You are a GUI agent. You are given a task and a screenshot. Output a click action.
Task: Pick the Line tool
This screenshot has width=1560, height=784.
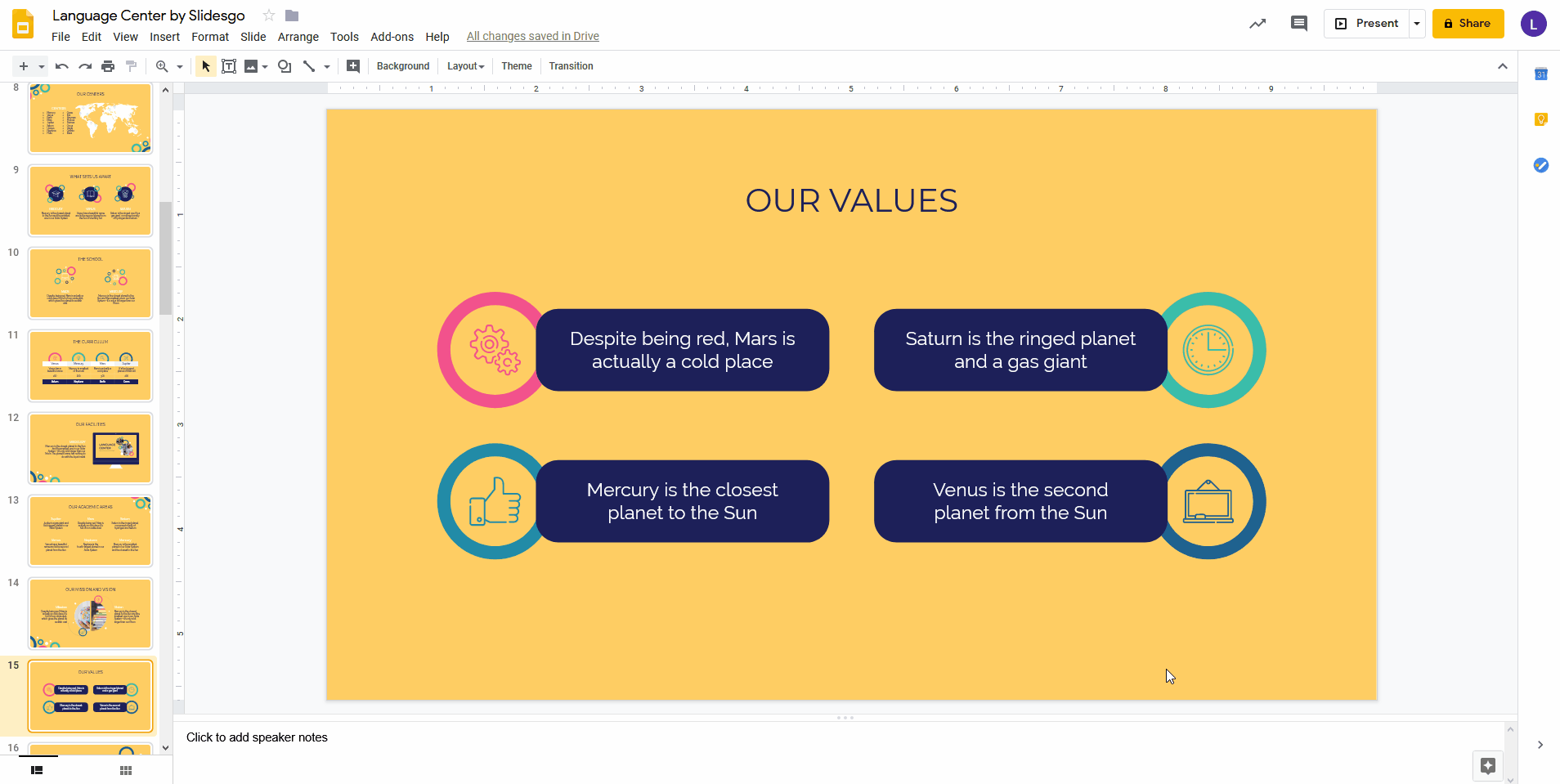(311, 66)
